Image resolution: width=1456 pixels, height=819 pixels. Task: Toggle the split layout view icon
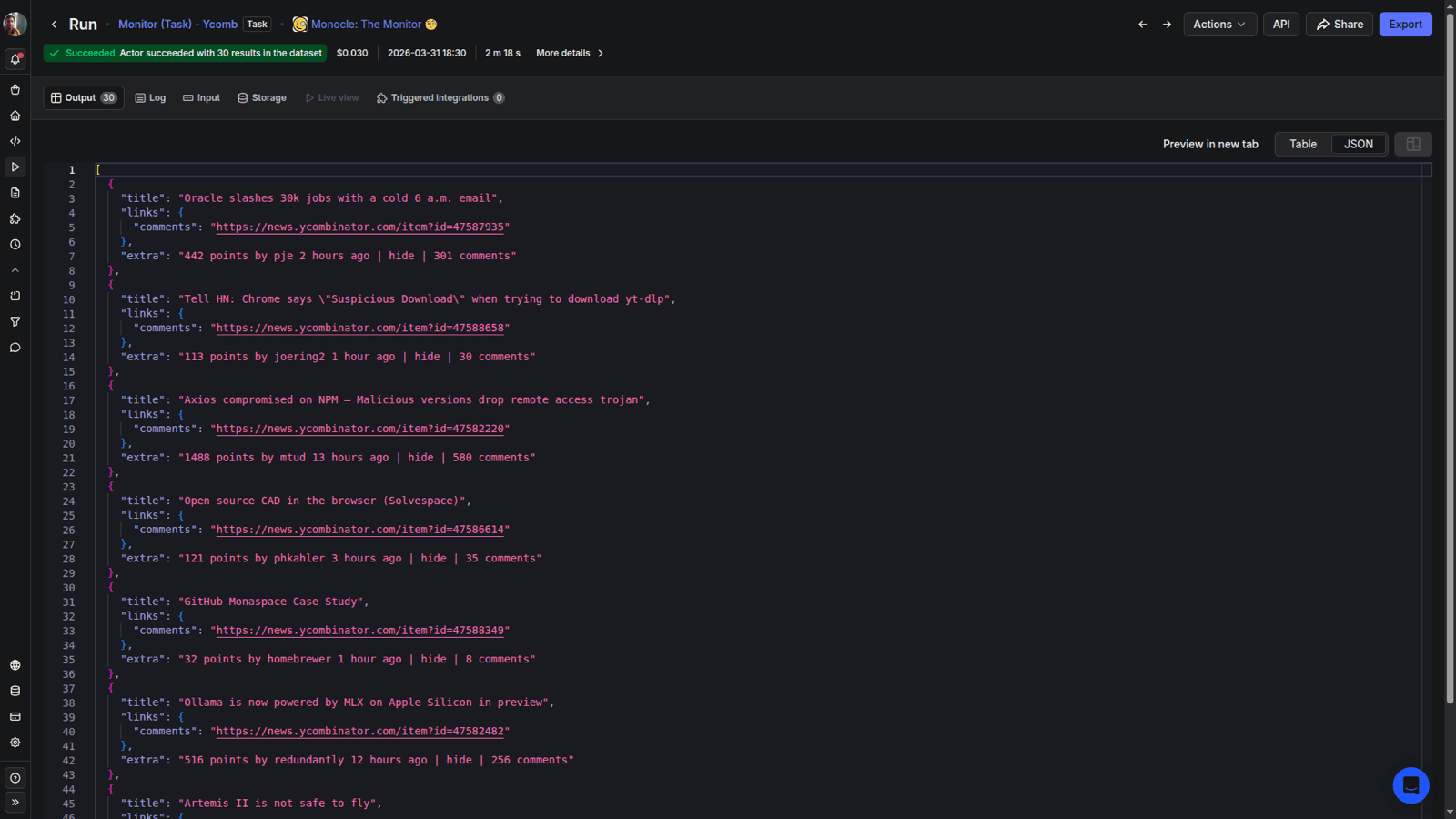[1413, 144]
